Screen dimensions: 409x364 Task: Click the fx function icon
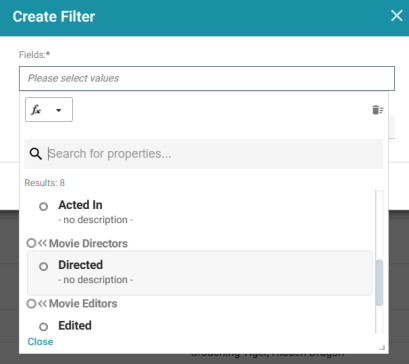point(36,110)
